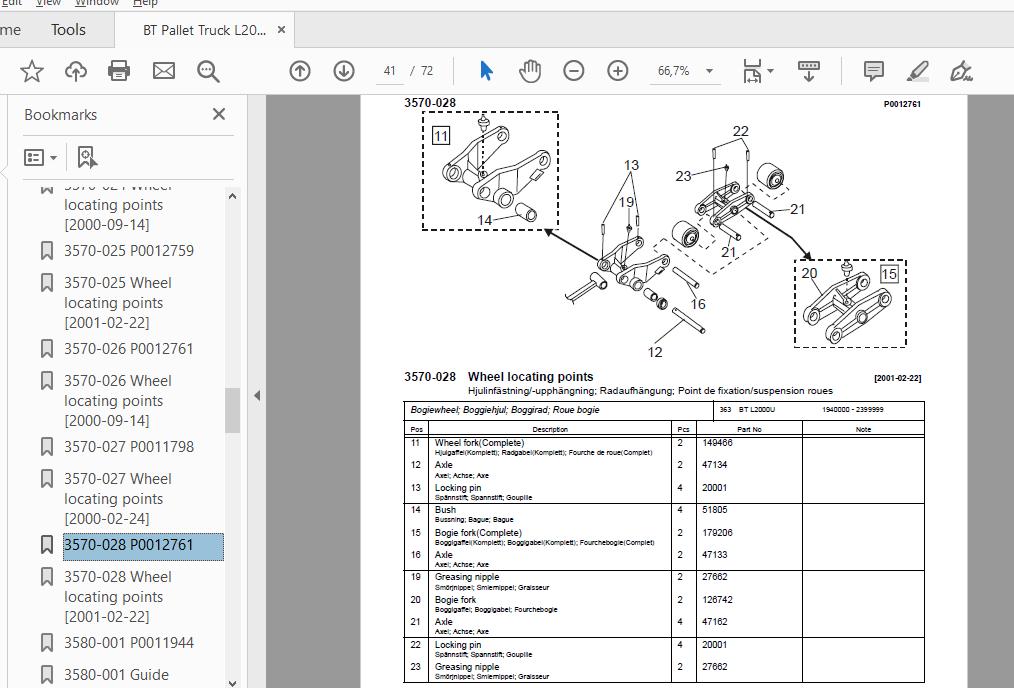
Task: Click 'Wheel fork(Complete)' description text
Action: 479,443
